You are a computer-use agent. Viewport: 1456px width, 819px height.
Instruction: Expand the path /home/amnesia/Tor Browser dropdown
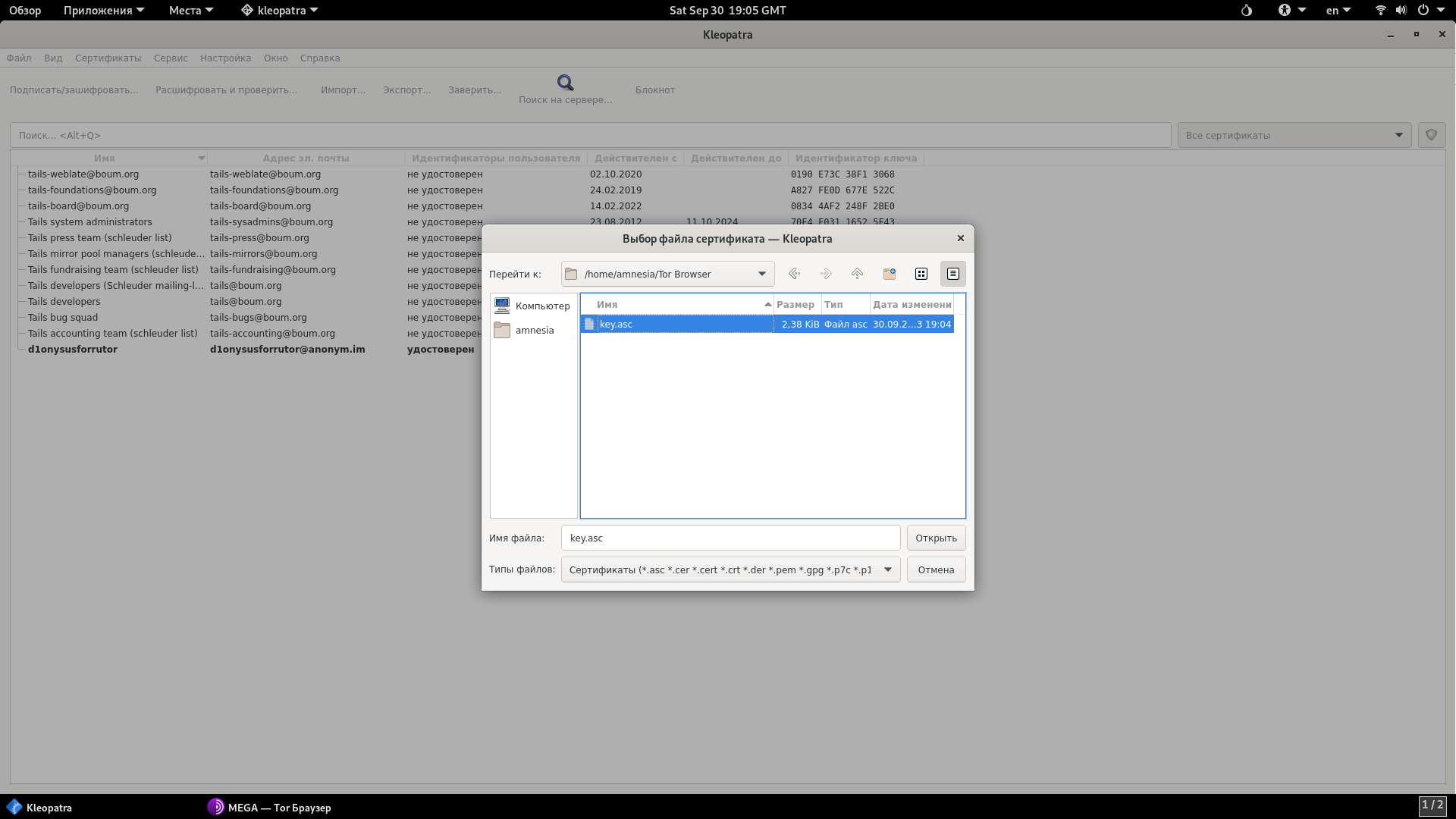point(761,274)
